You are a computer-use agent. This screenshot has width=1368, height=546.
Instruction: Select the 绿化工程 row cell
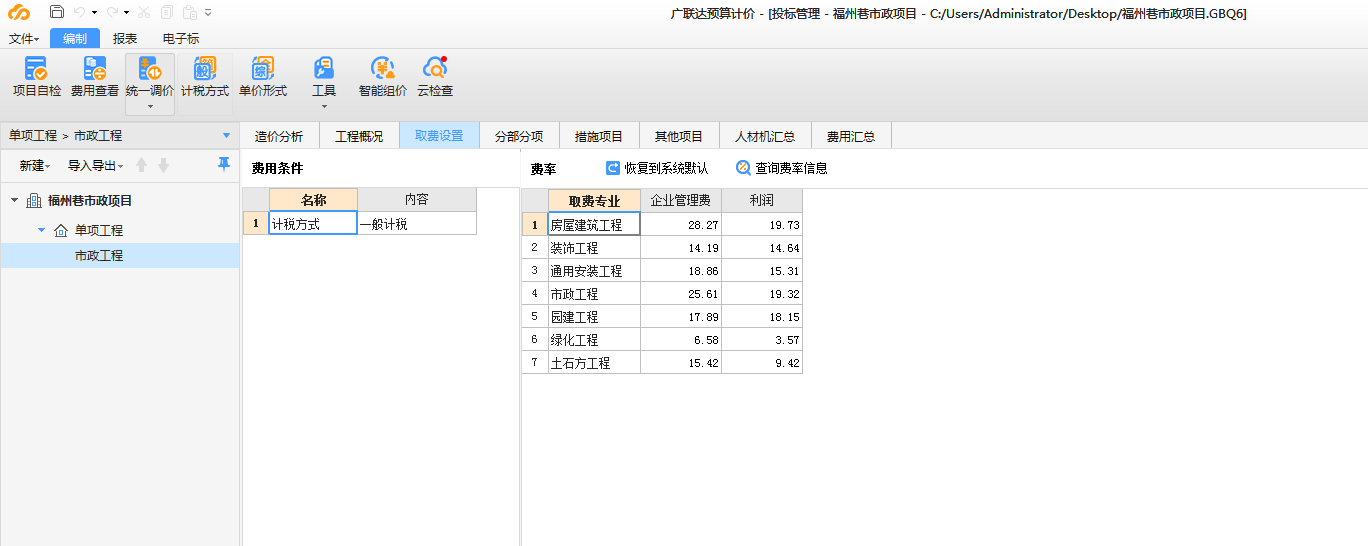coord(594,340)
